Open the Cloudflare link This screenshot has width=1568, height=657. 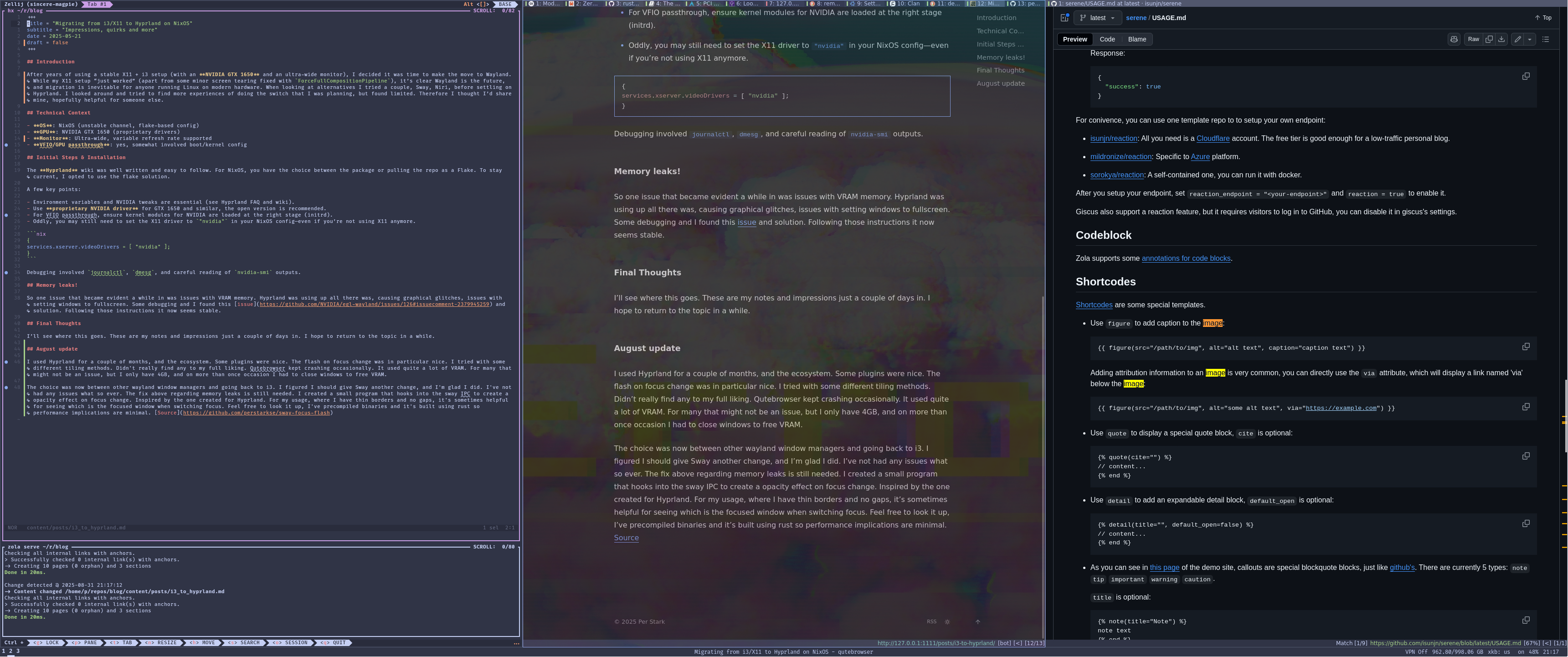[x=1213, y=138]
